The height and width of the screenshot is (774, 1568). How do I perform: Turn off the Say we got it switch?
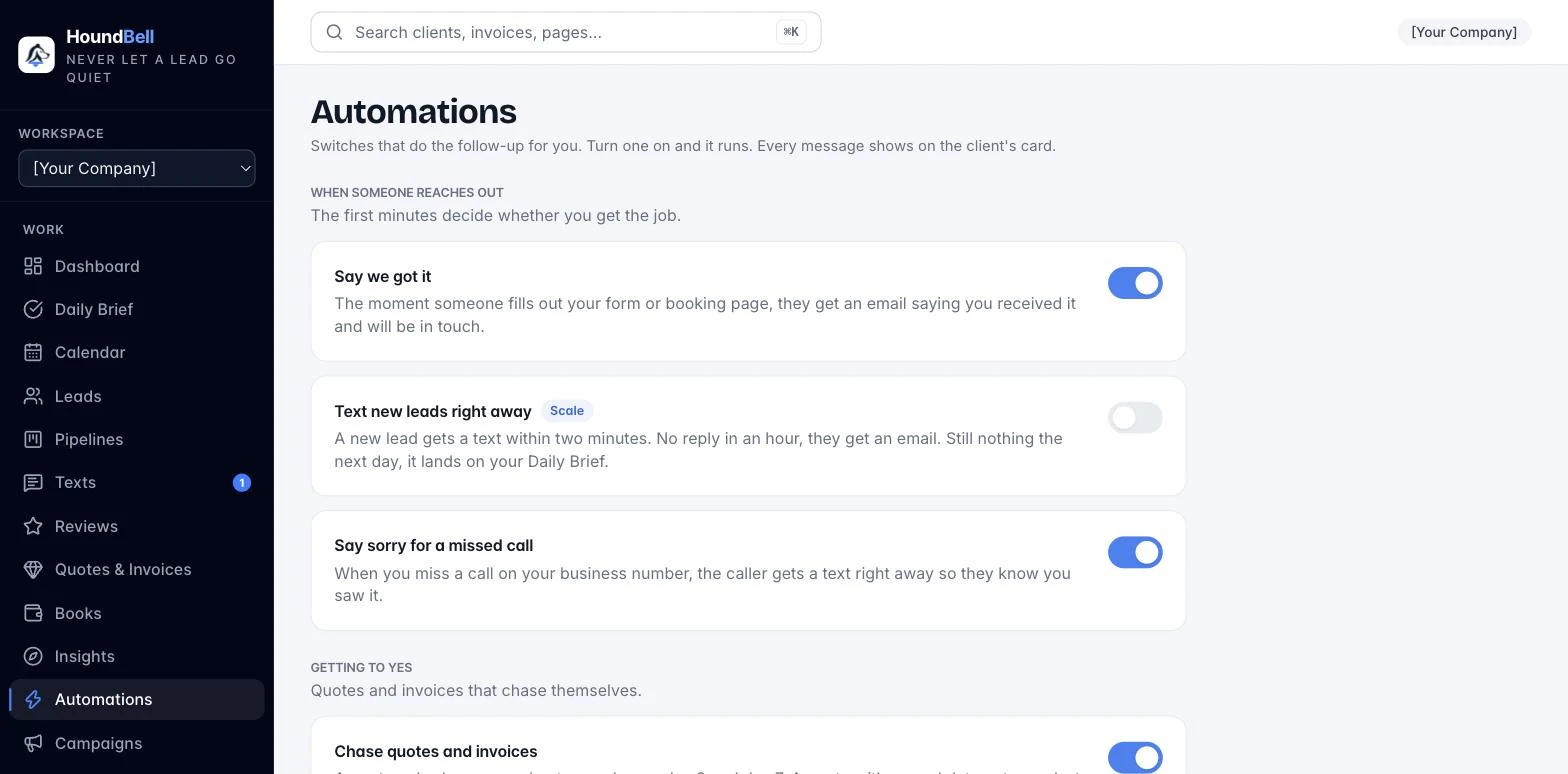pos(1135,283)
